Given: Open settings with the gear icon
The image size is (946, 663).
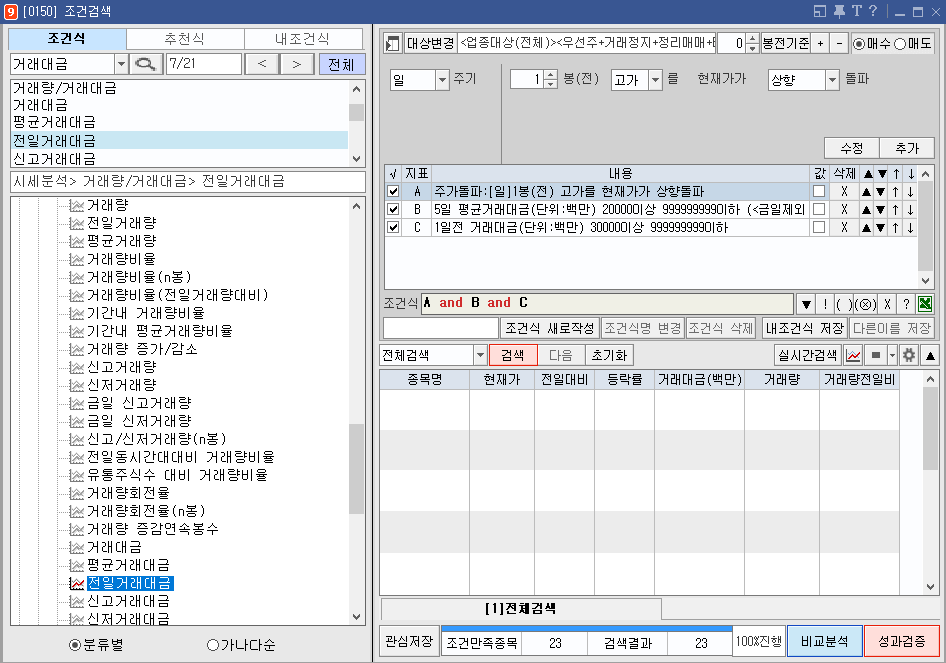Looking at the screenshot, I should [x=909, y=355].
